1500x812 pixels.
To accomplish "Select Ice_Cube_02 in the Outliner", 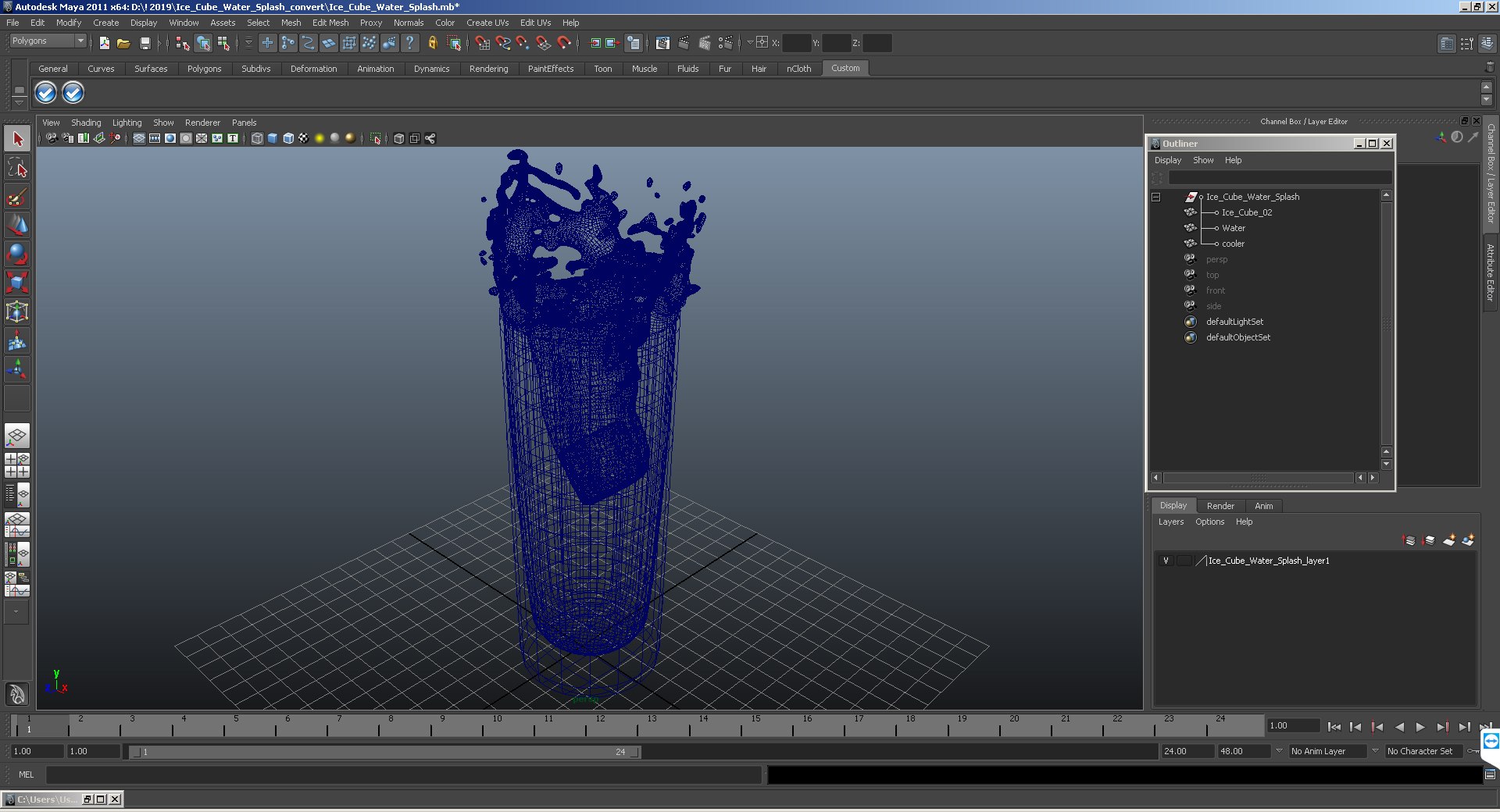I will click(1247, 212).
